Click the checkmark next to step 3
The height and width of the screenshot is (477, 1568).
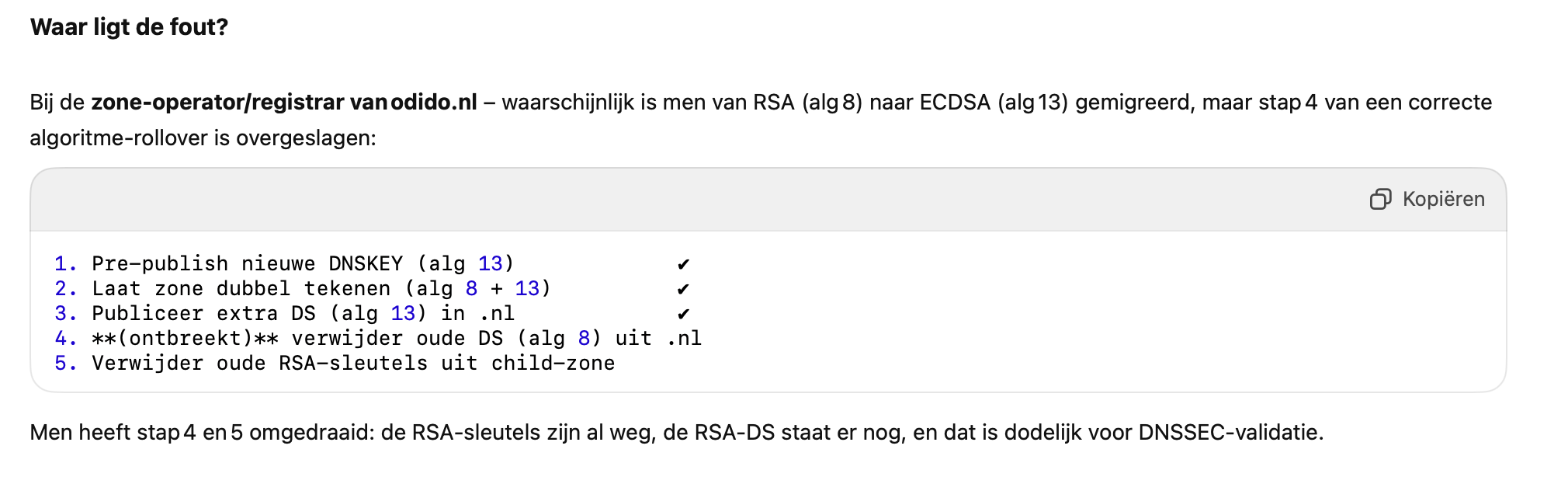(683, 314)
